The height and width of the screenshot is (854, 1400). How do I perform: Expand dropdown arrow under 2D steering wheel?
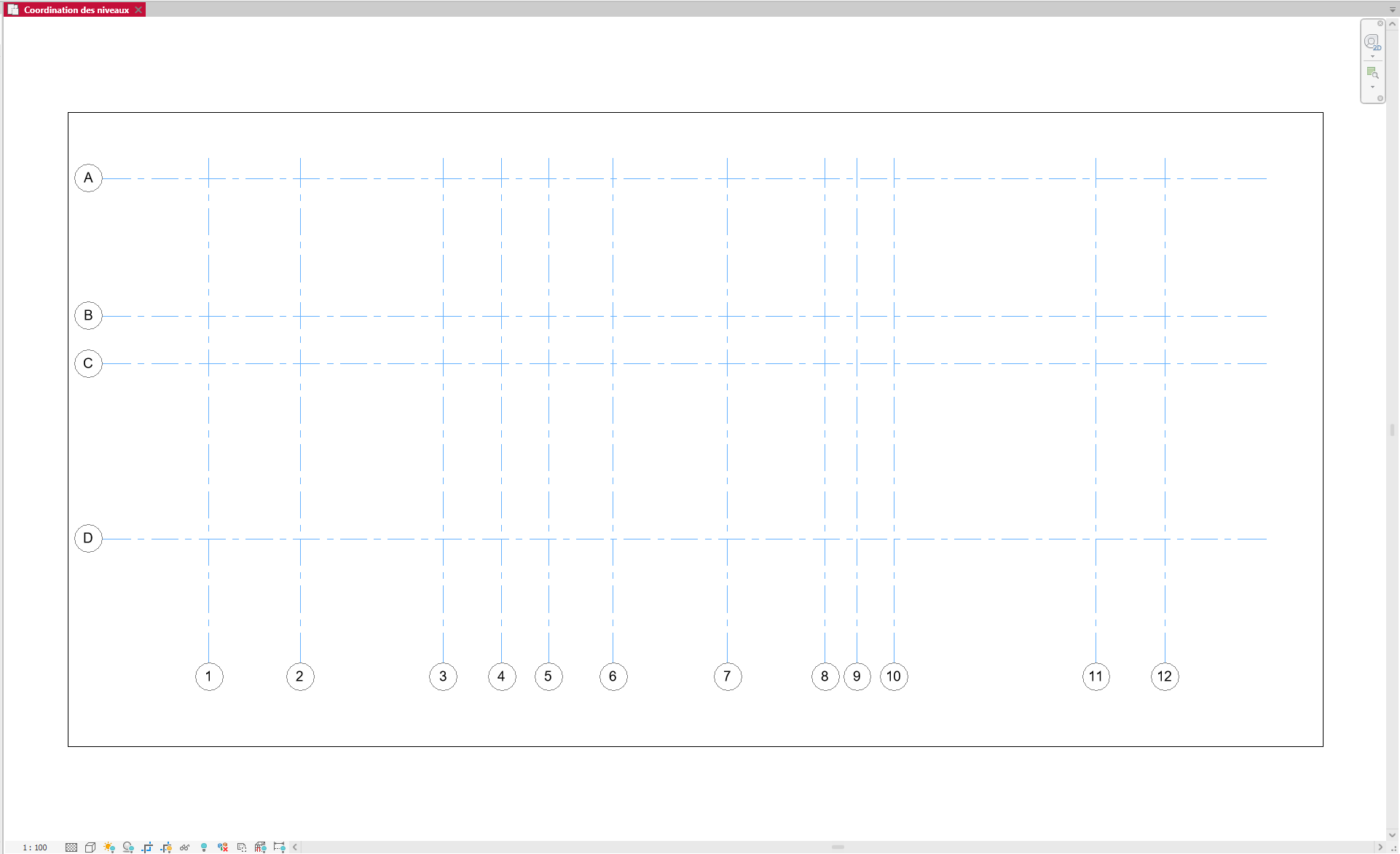point(1372,57)
